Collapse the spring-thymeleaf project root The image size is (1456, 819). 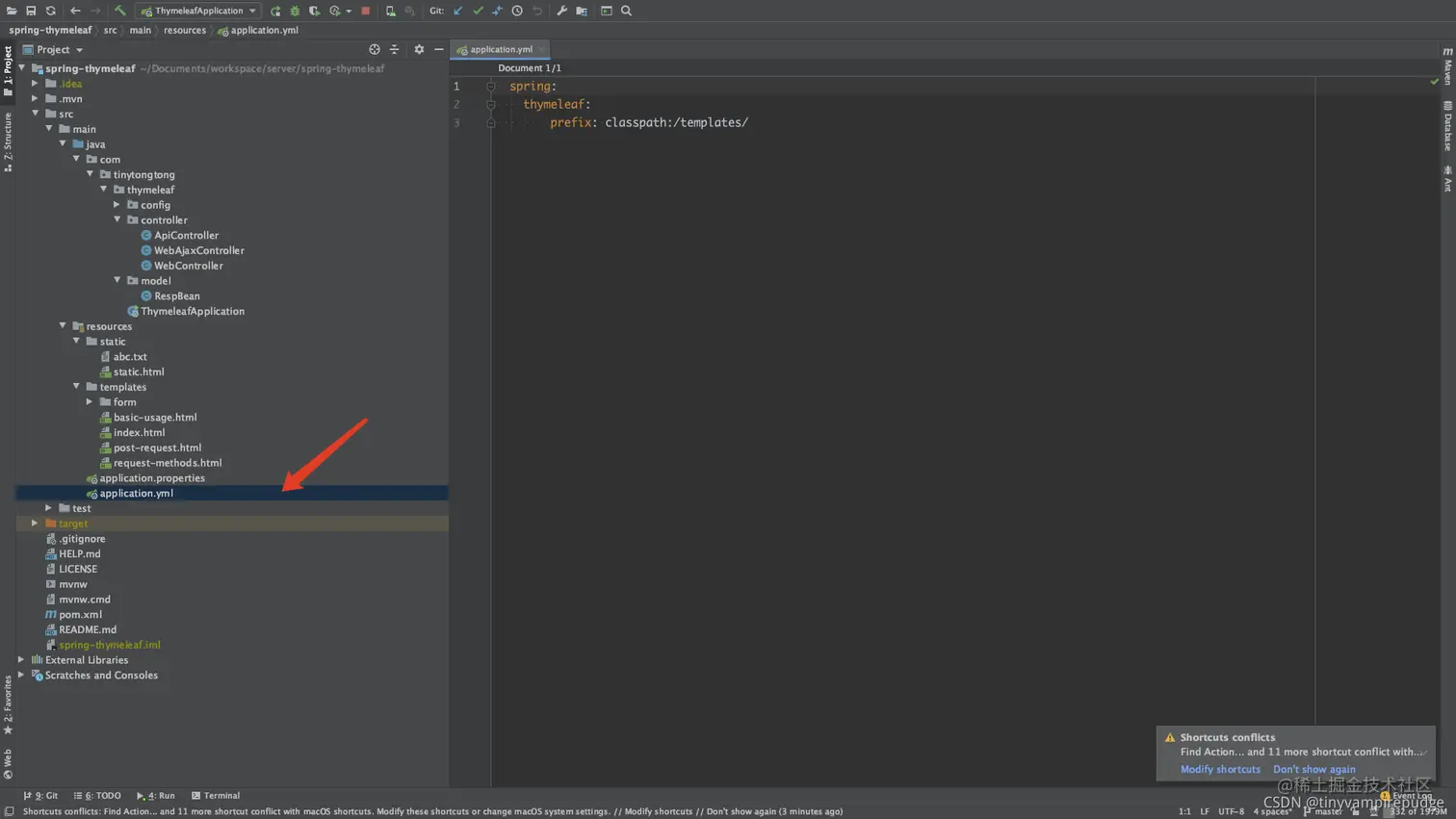tap(22, 68)
